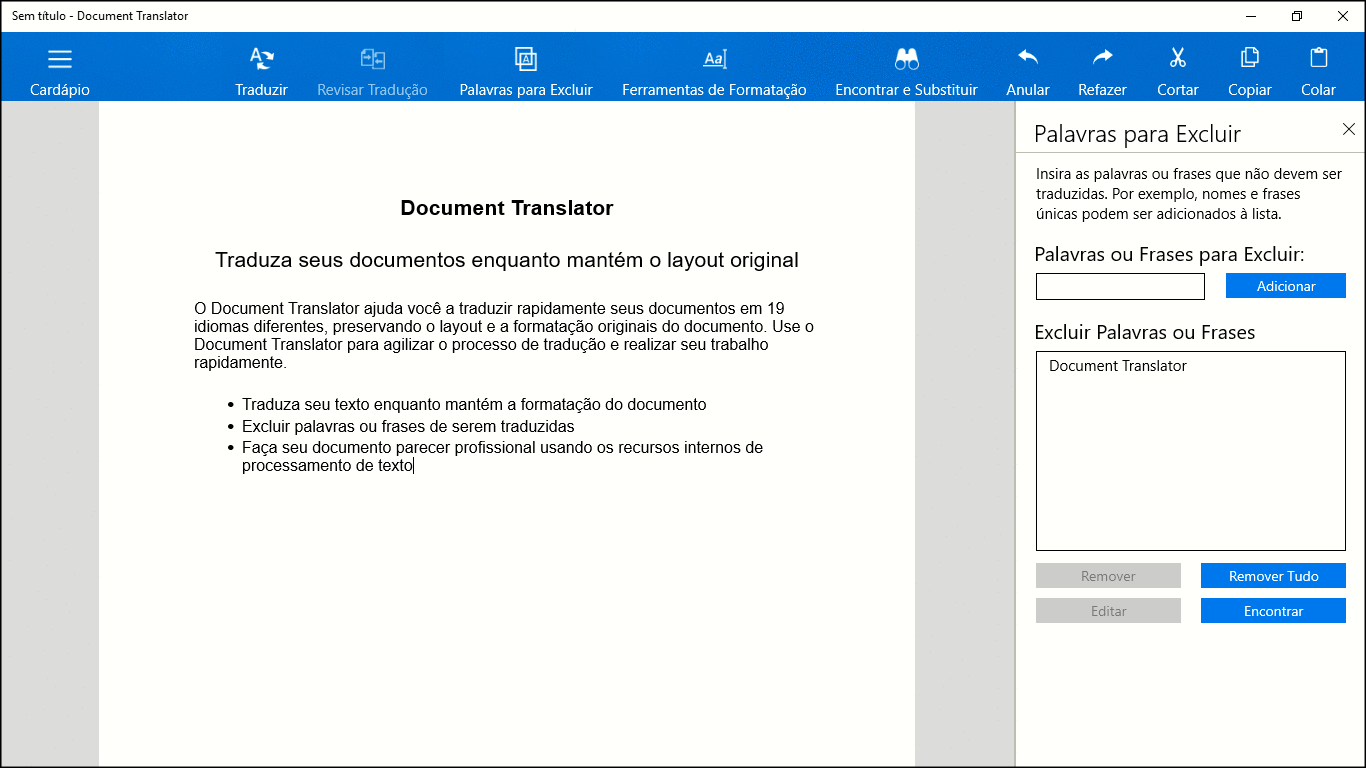The width and height of the screenshot is (1366, 768).
Task: Click the Traduzir translate icon
Action: pos(261,60)
